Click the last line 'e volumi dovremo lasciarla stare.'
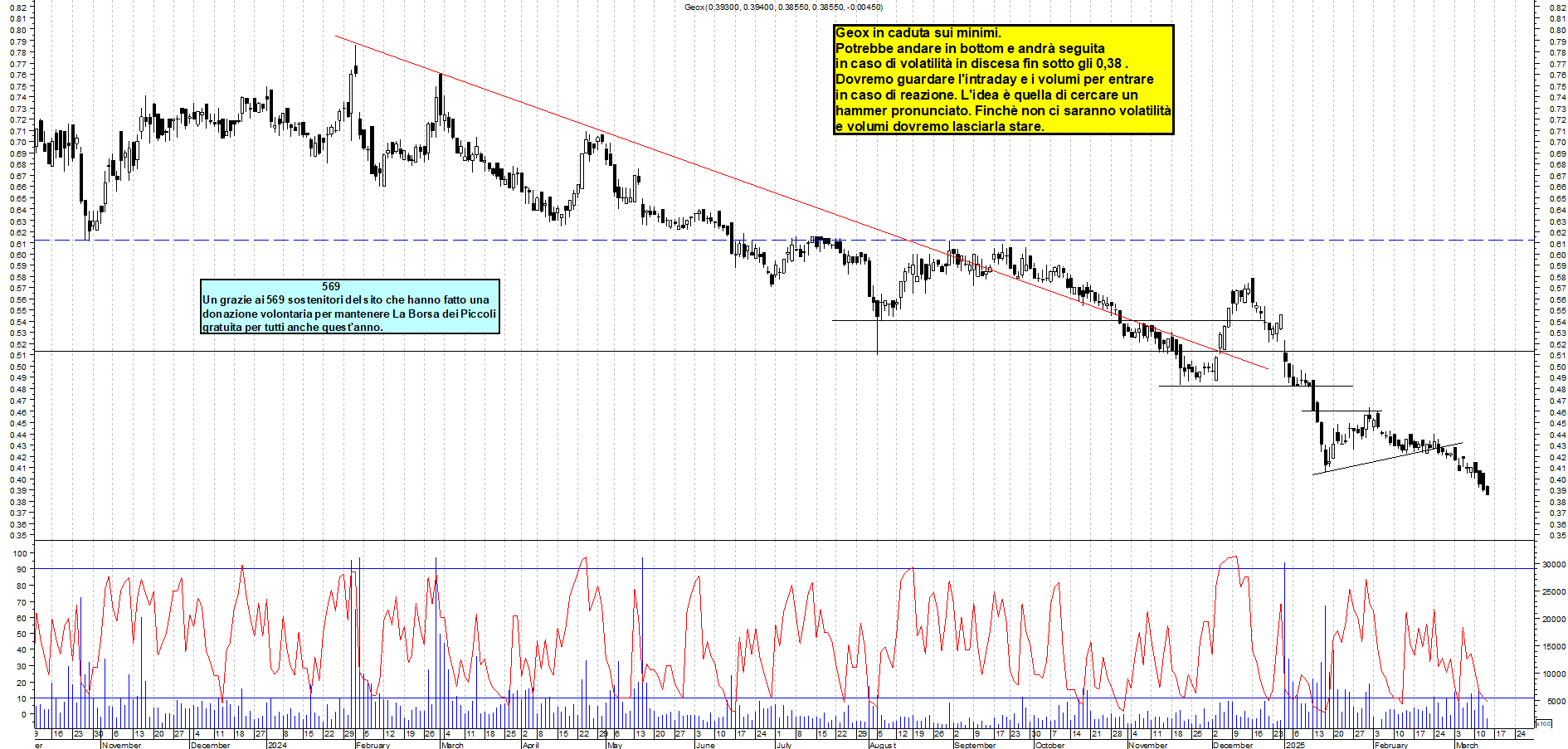 tap(940, 127)
